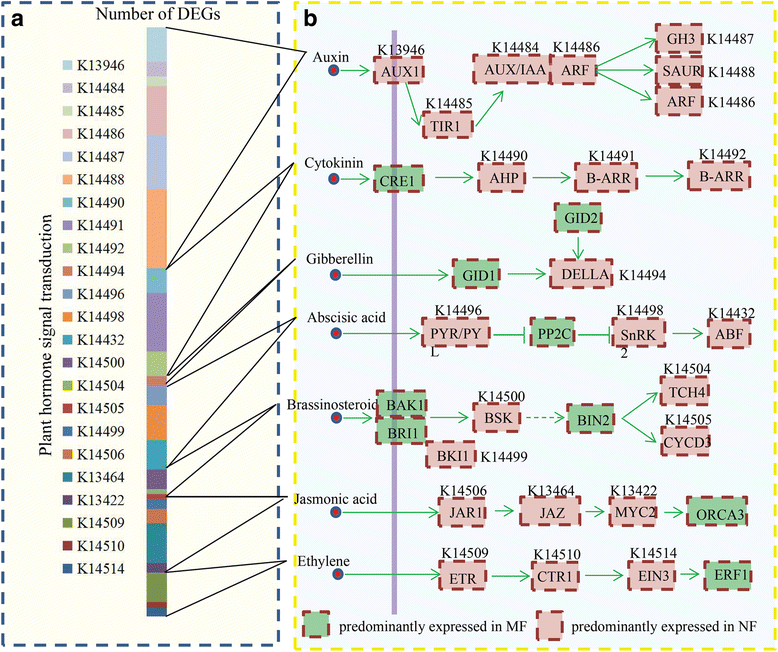Select the AUX1 node box
Image resolution: width=778 pixels, height=652 pixels.
pos(395,72)
